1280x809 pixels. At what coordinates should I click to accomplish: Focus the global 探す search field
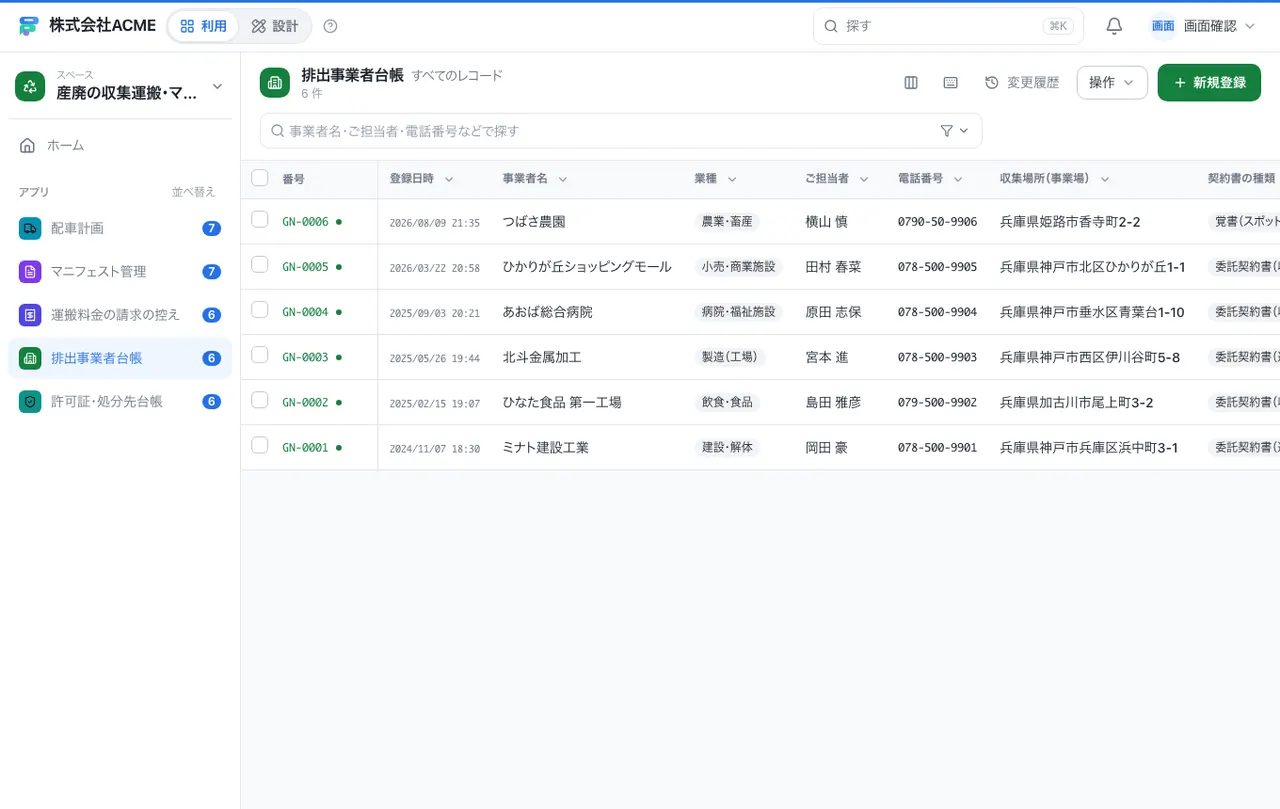point(948,26)
